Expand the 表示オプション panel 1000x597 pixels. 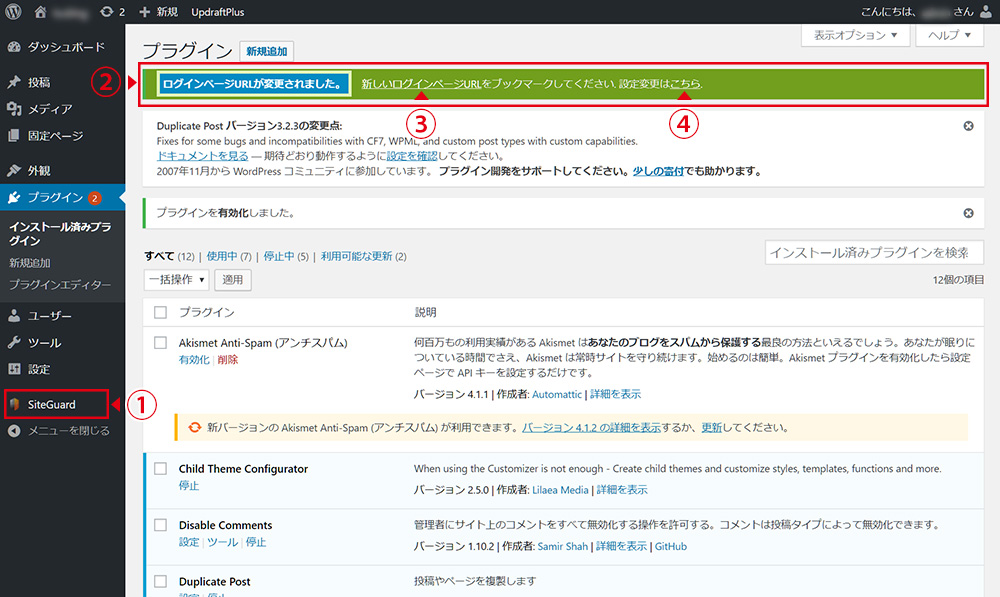pyautogui.click(x=855, y=35)
